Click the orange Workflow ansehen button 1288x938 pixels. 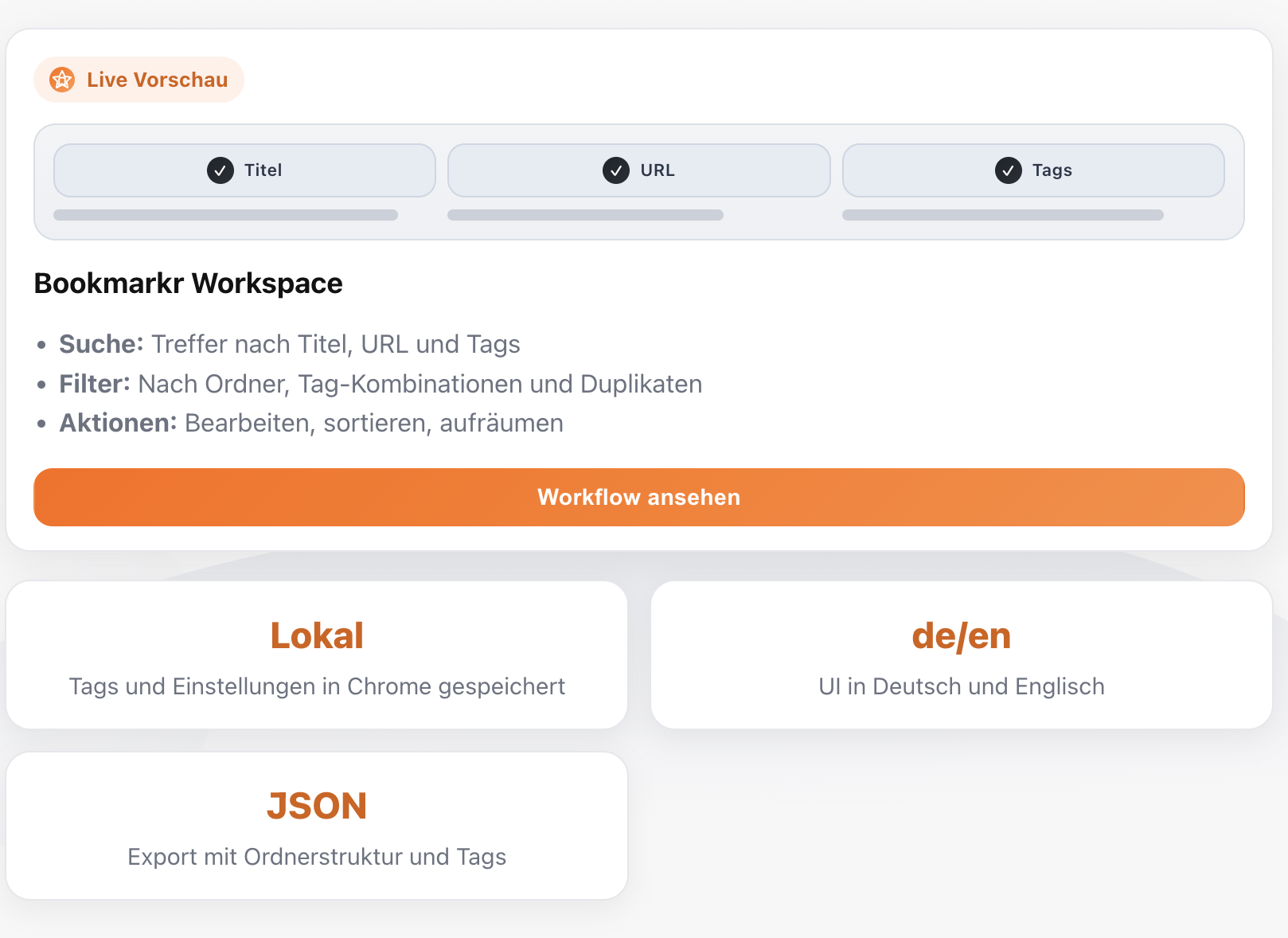(638, 497)
